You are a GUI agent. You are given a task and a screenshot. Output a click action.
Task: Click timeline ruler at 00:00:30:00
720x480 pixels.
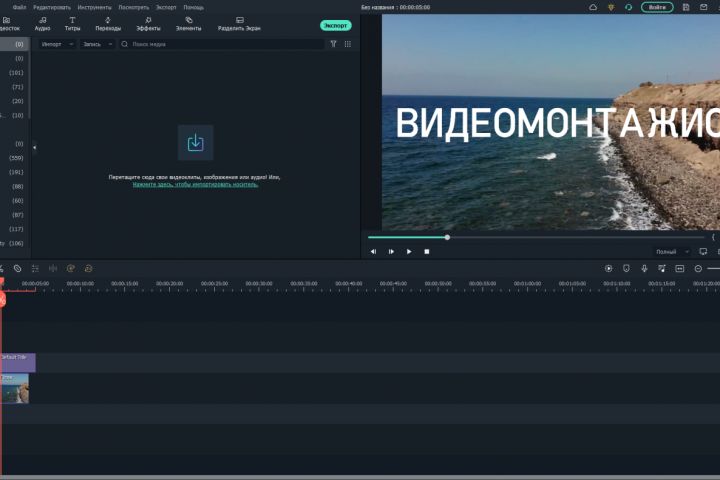259,284
